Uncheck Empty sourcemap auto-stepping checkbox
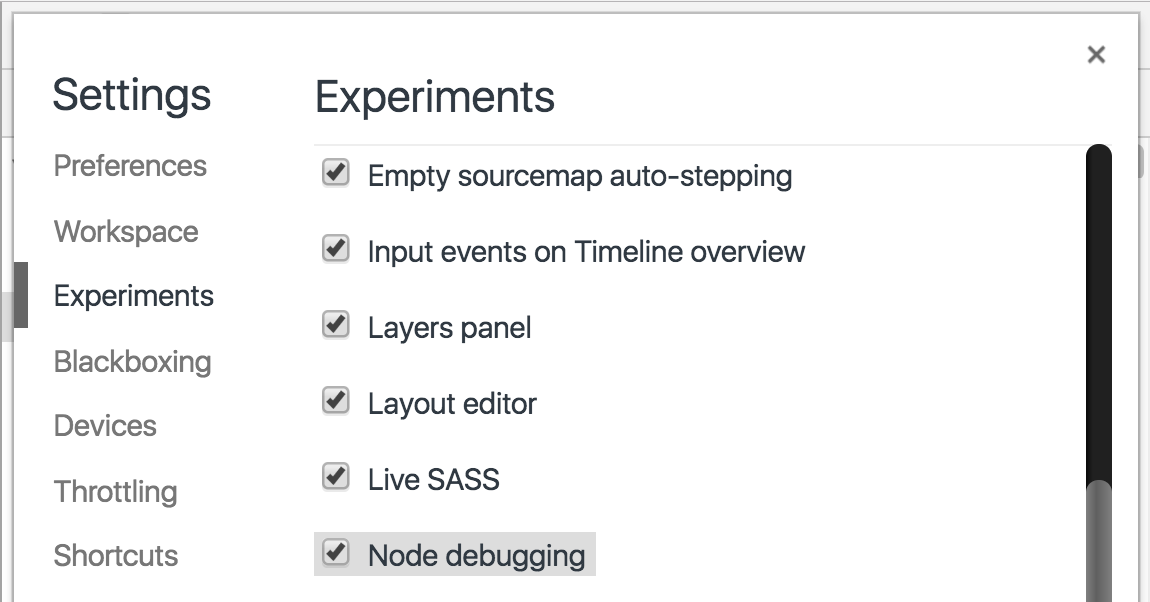 point(336,173)
